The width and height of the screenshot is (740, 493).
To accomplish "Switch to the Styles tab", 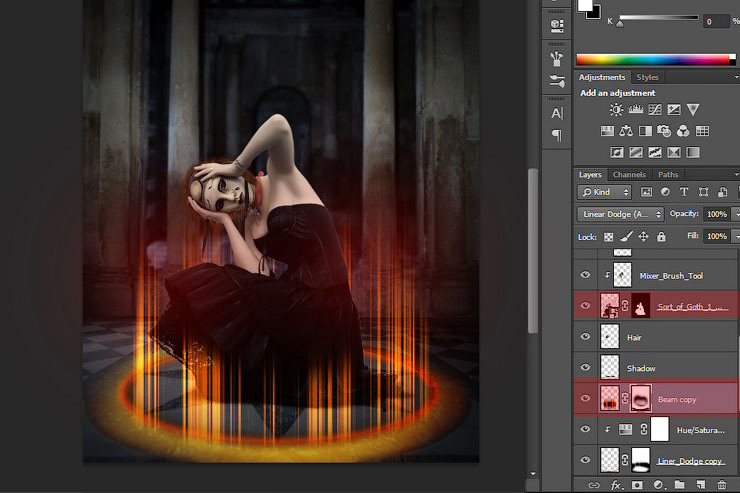I will click(x=648, y=77).
